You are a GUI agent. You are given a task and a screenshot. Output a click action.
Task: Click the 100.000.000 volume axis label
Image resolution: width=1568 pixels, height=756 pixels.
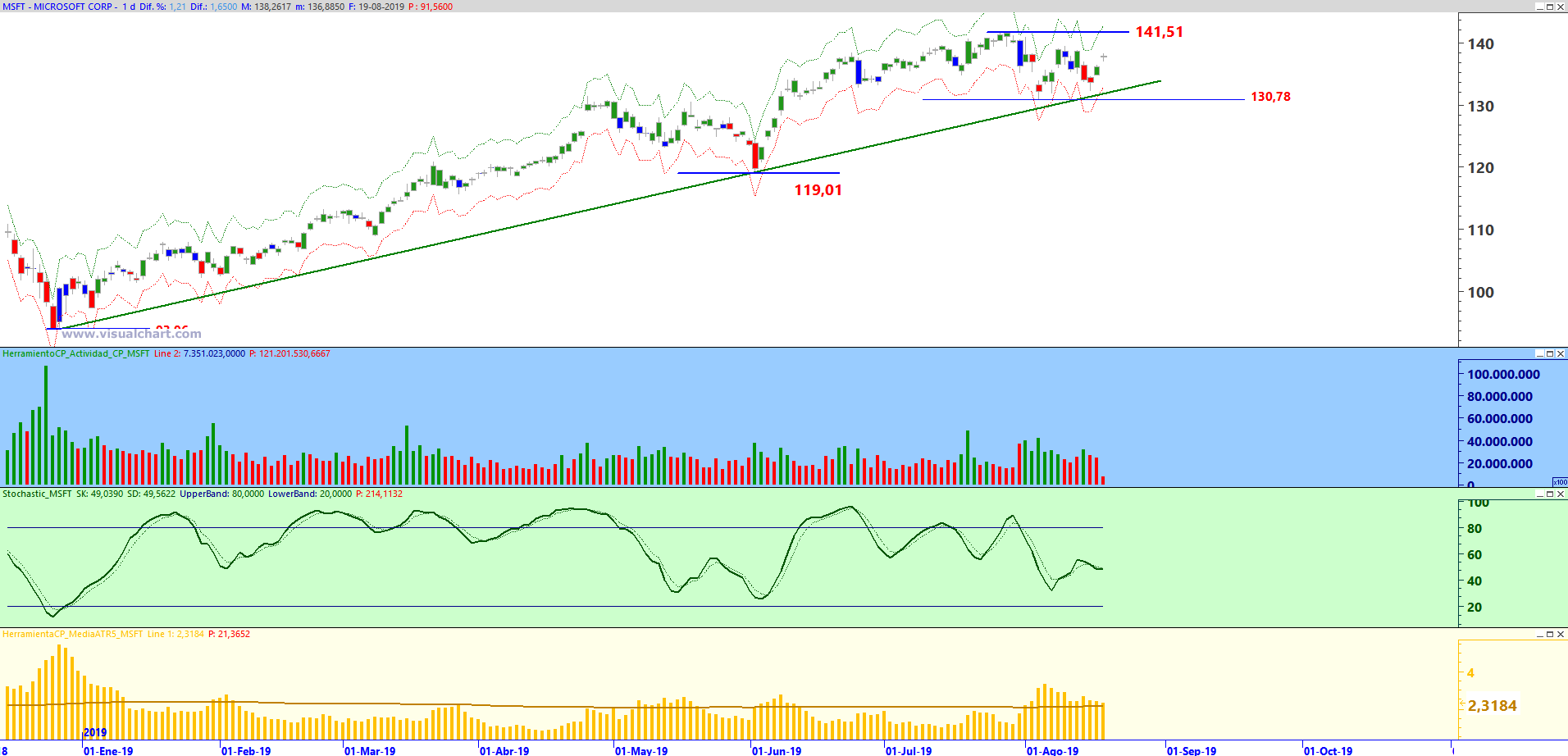tap(1503, 375)
